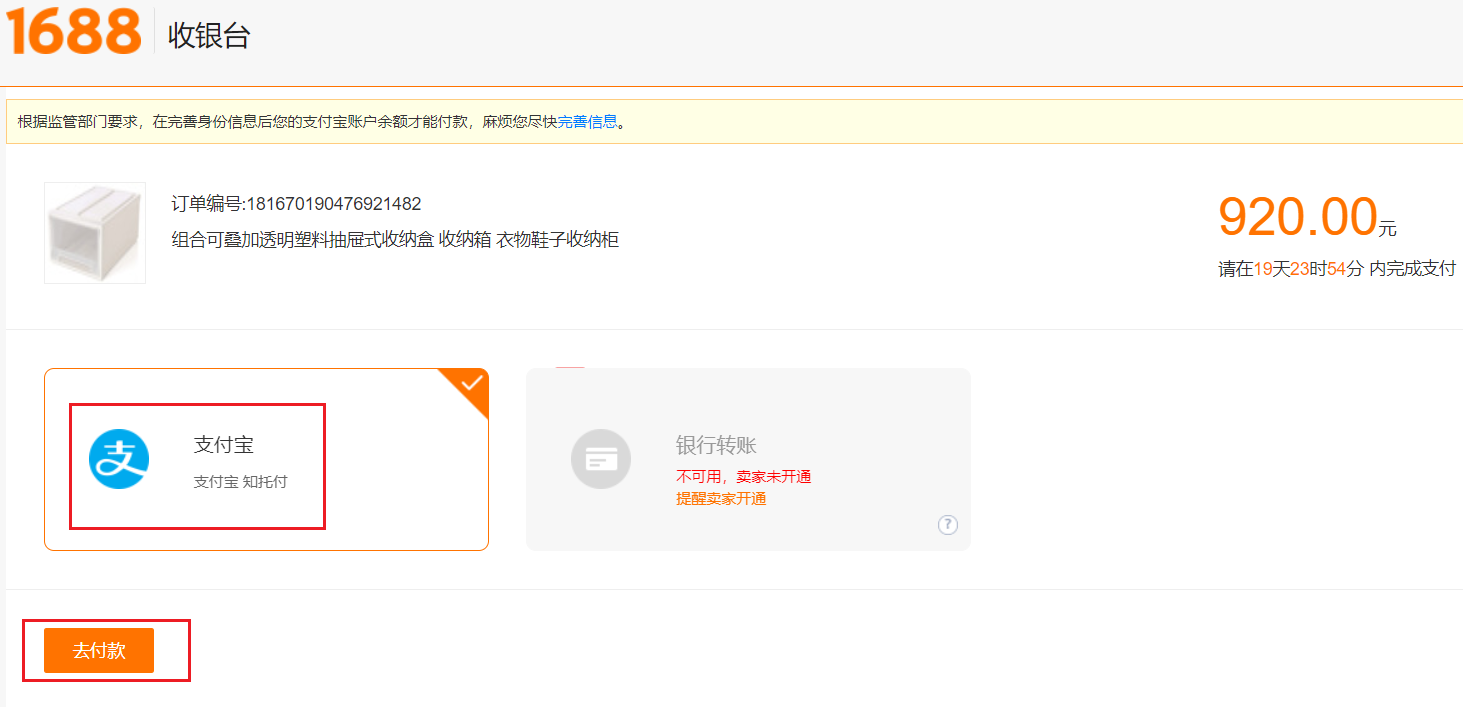
Task: Click the question mark help icon
Action: [947, 525]
